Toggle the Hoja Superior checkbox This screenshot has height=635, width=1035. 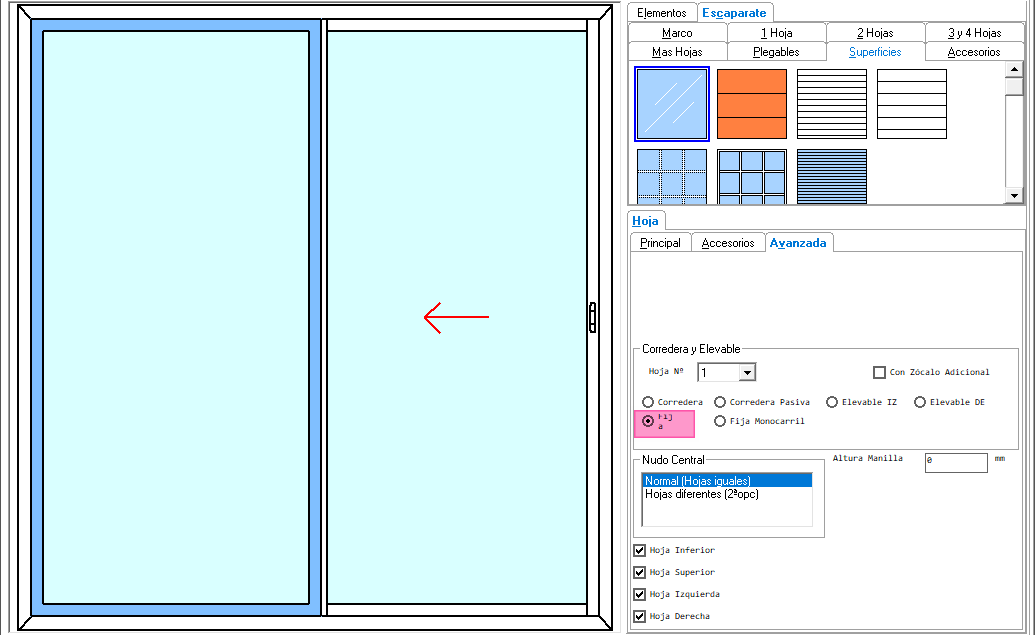tap(640, 572)
